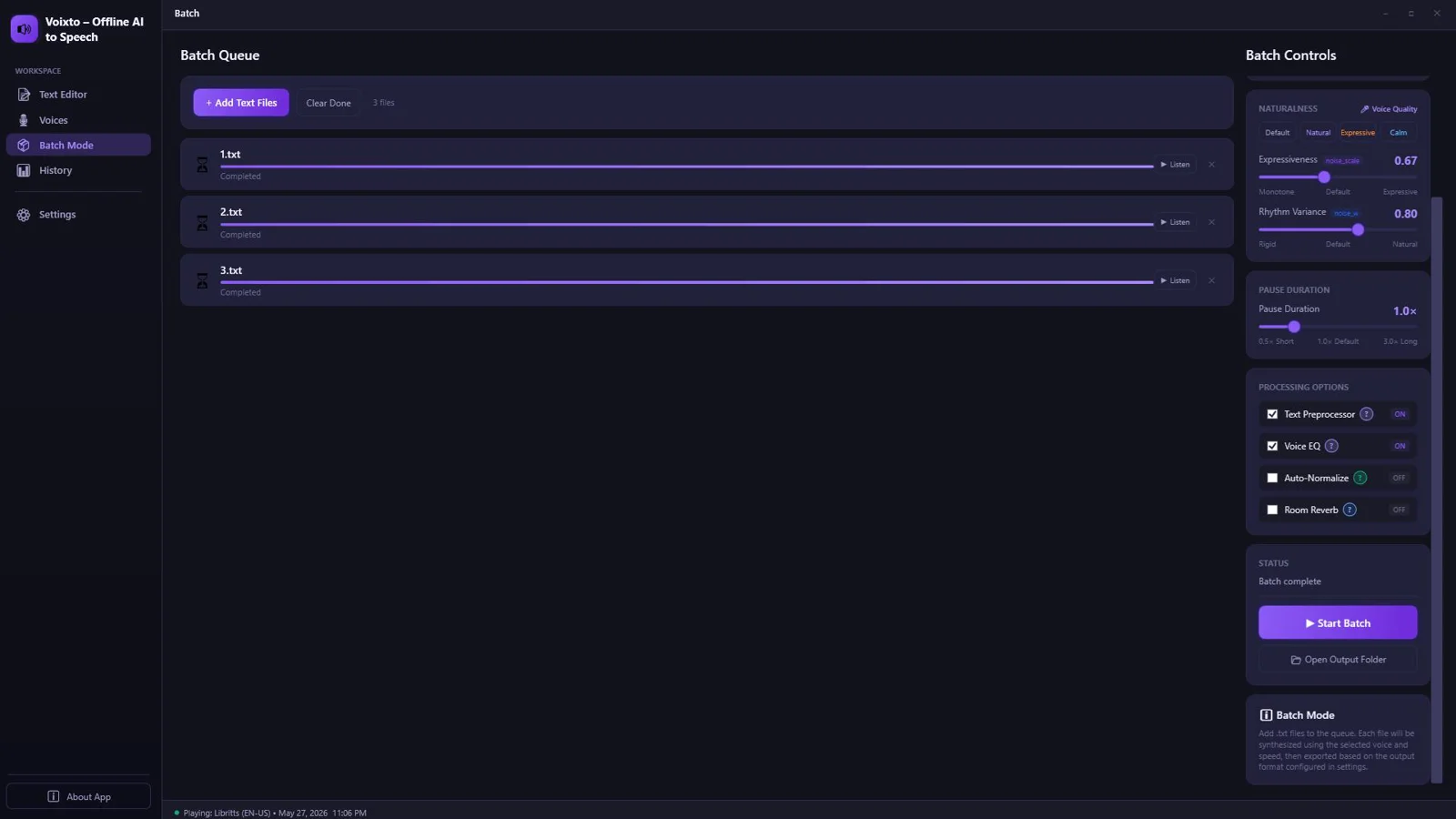Click the About App info icon
Screen dimensions: 1456x819
pyautogui.click(x=54, y=796)
